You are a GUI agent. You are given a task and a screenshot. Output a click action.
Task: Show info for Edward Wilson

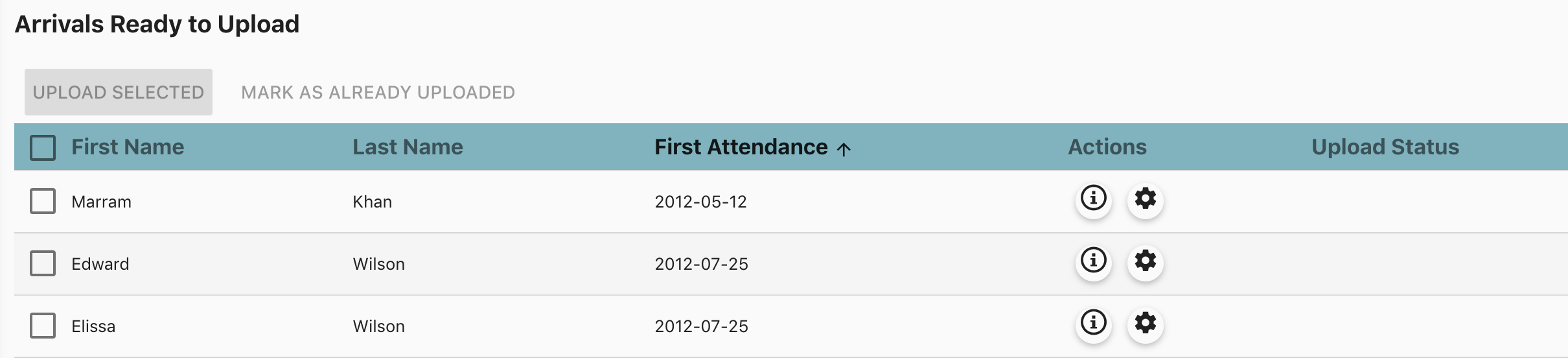pos(1094,261)
